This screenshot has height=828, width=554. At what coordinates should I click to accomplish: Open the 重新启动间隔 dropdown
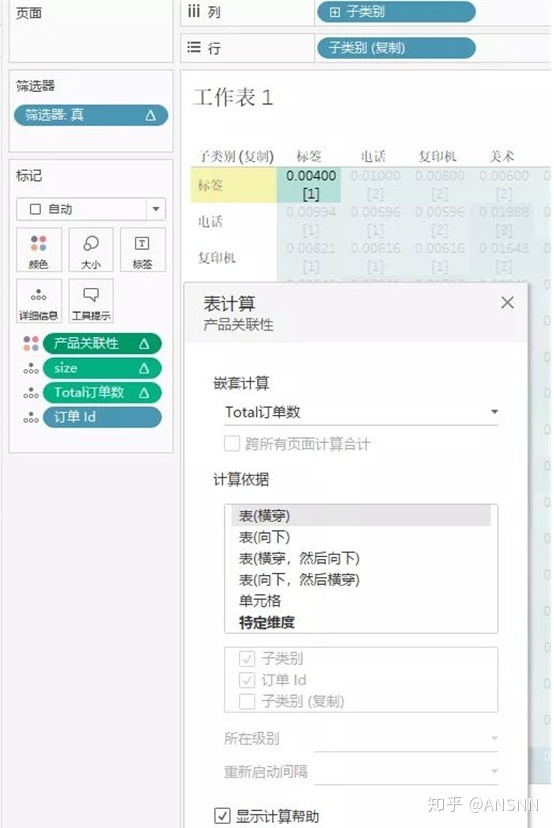[406, 771]
